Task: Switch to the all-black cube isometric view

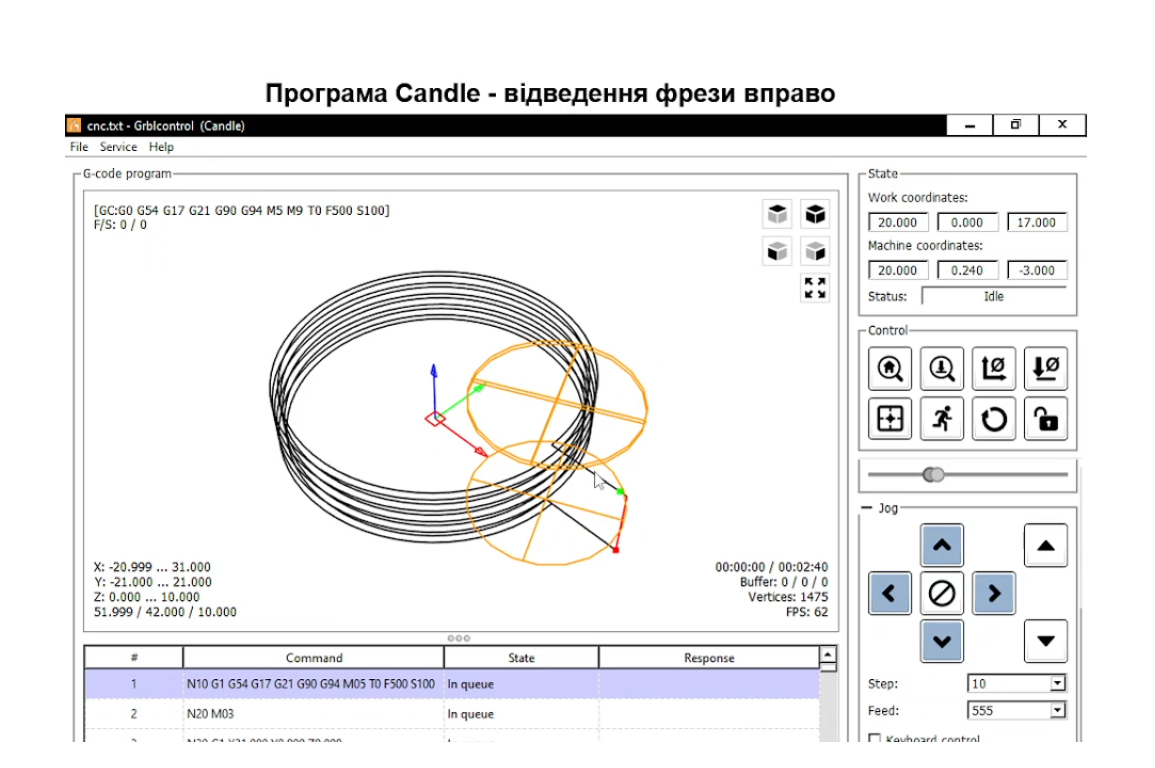Action: [x=816, y=214]
